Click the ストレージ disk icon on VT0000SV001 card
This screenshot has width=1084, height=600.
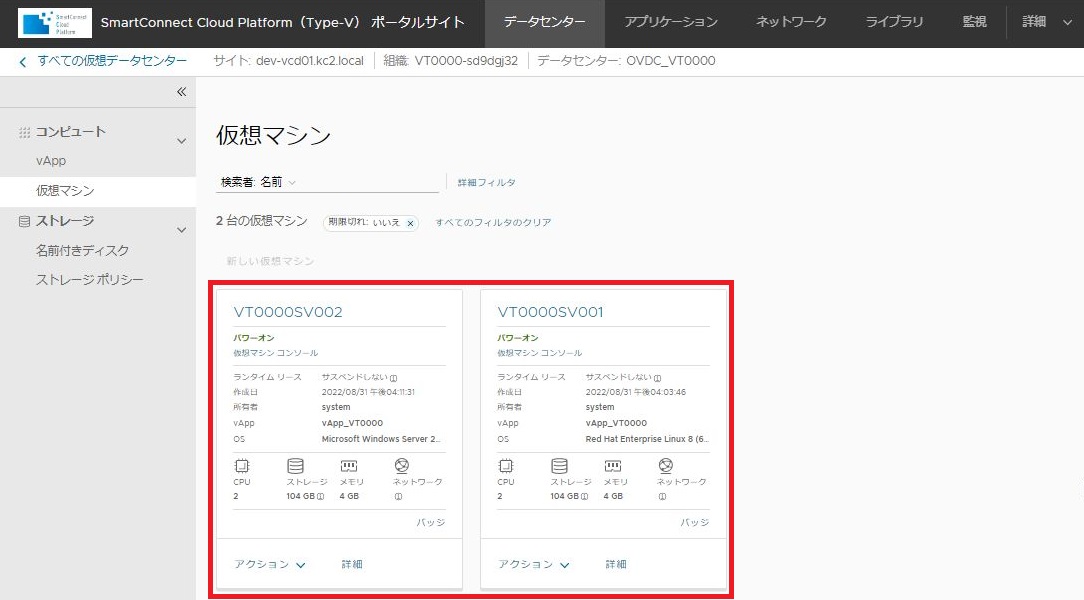559,466
